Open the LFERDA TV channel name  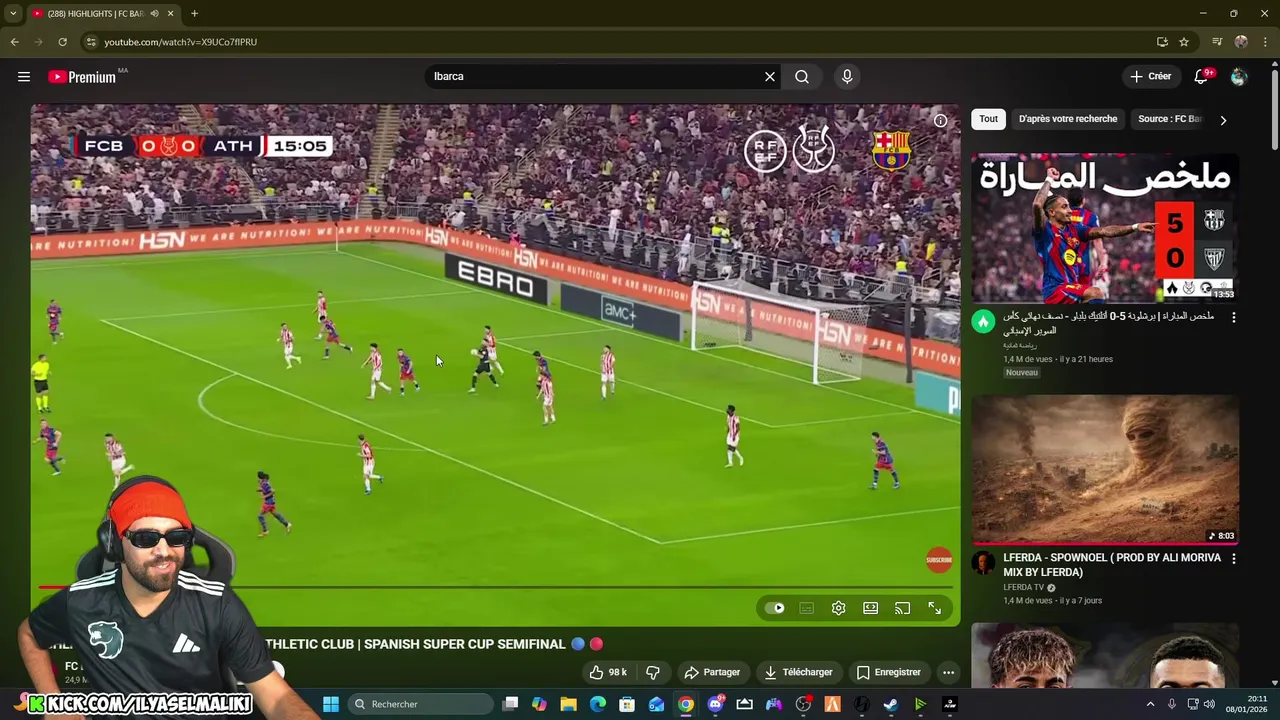click(1024, 588)
